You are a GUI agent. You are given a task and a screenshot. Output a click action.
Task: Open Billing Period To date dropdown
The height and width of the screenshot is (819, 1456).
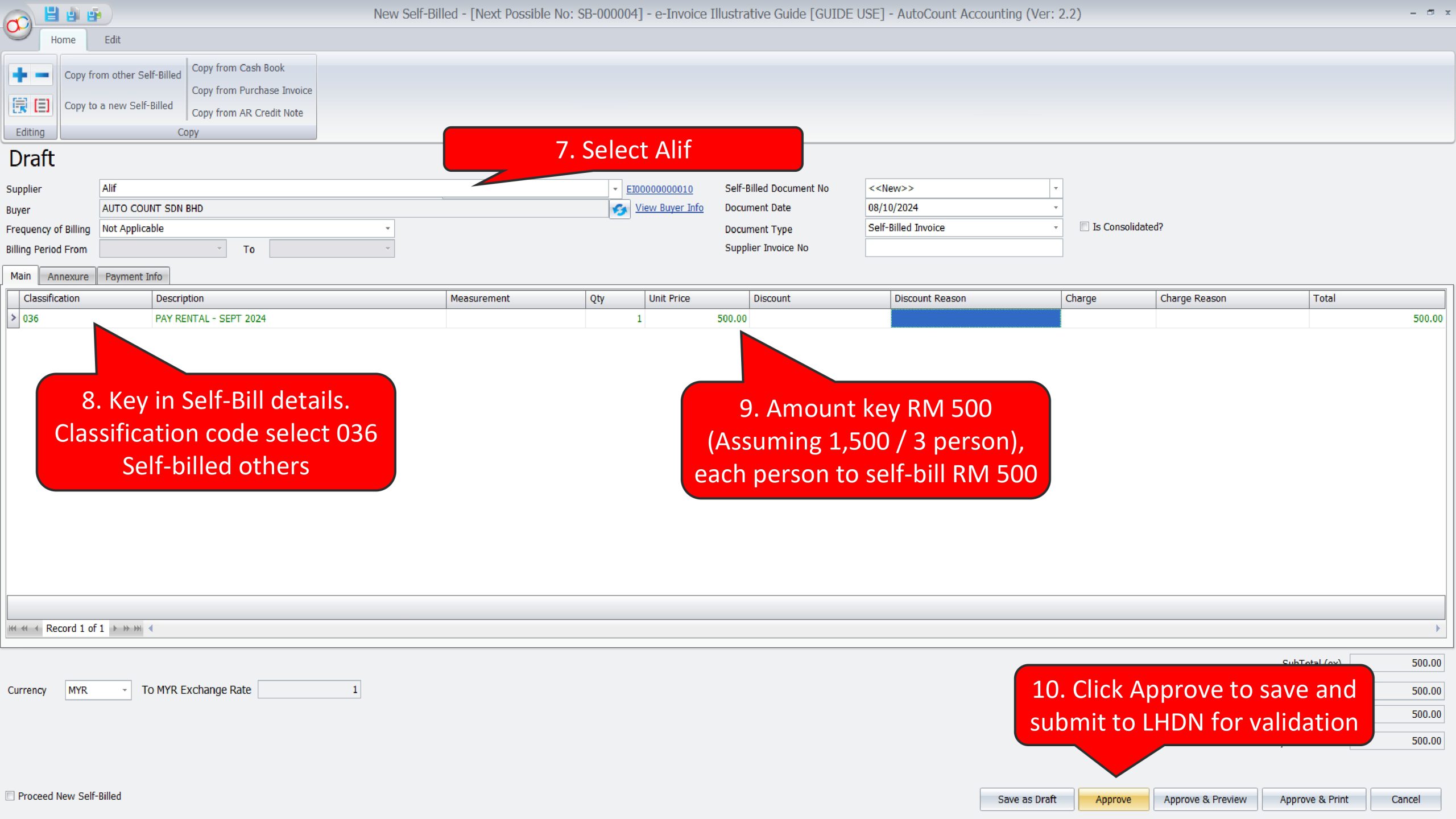click(388, 248)
